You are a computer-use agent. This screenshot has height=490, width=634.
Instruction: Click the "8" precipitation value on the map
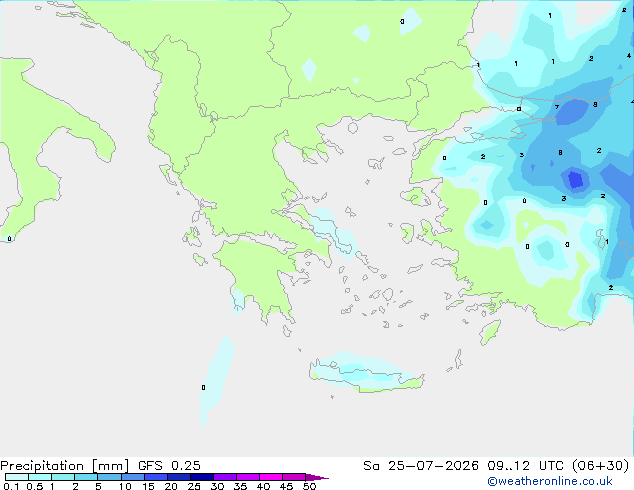560,152
